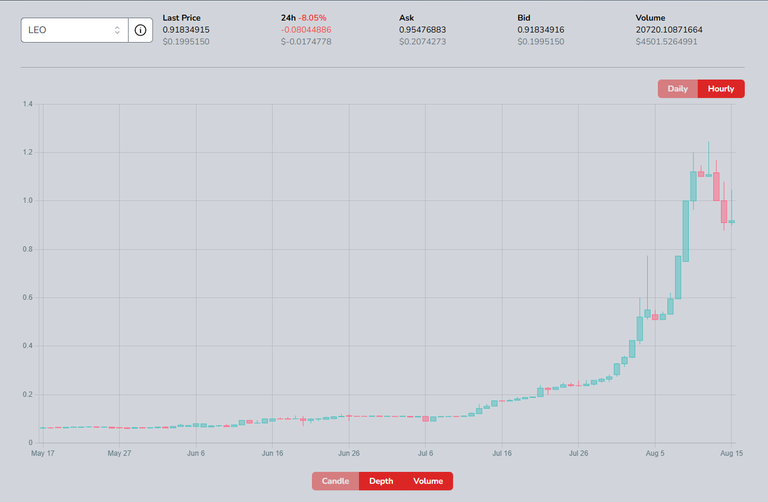Switch chart to Daily view

point(678,89)
